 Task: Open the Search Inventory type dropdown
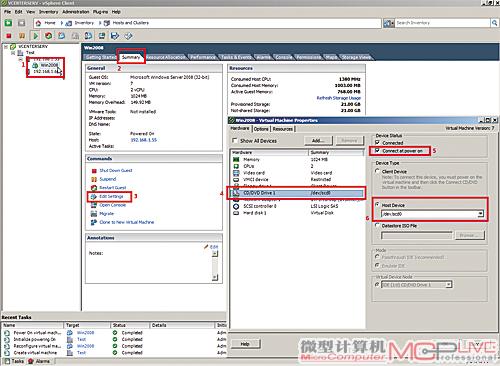[389, 23]
